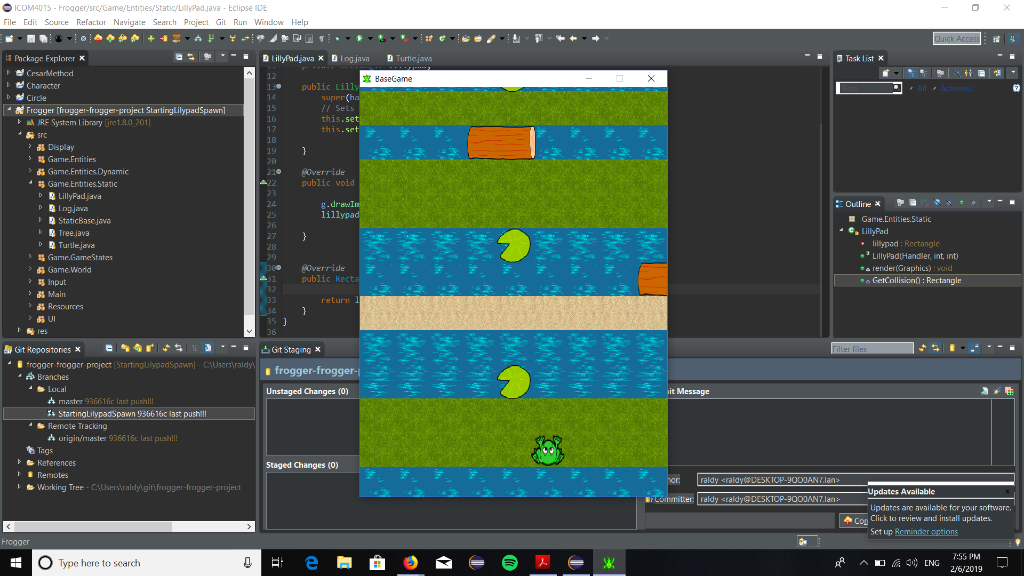Click the Quick Access search box

[x=957, y=39]
